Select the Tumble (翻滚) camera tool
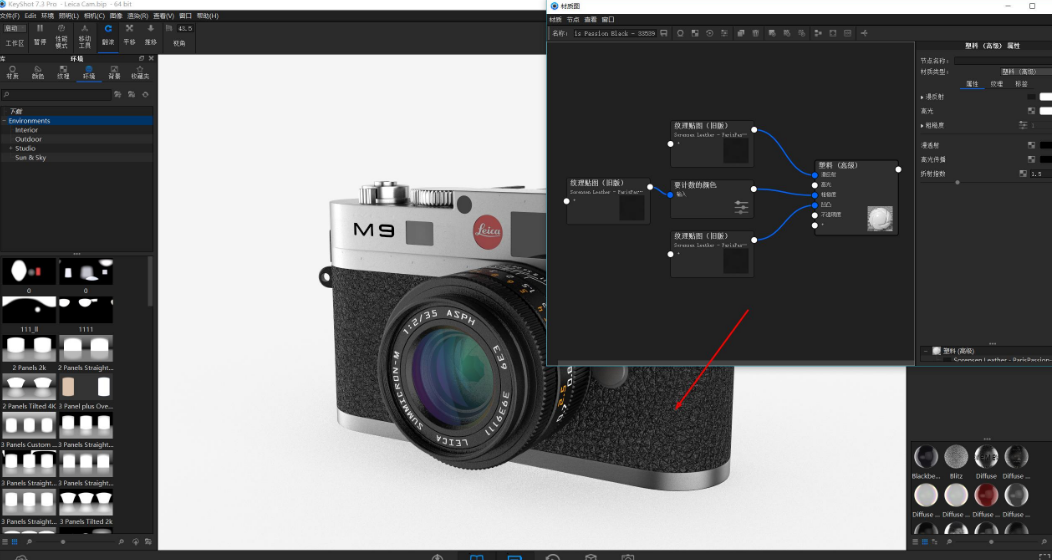This screenshot has width=1052, height=560. [x=107, y=36]
